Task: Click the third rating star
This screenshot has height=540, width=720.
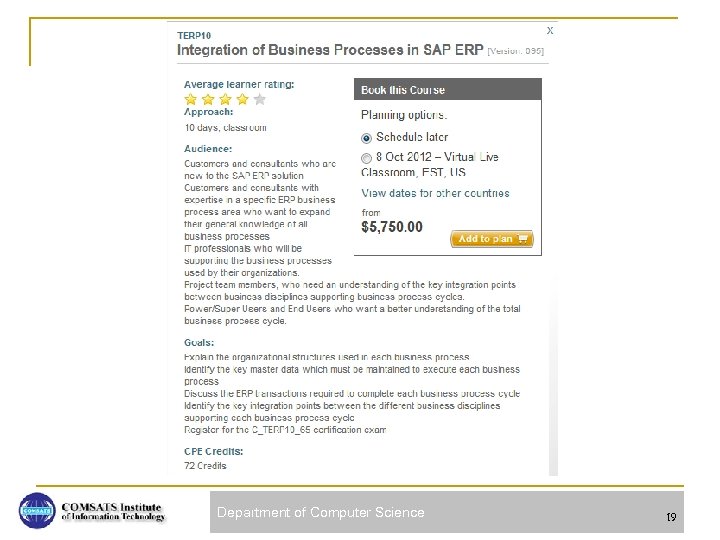Action: point(225,99)
